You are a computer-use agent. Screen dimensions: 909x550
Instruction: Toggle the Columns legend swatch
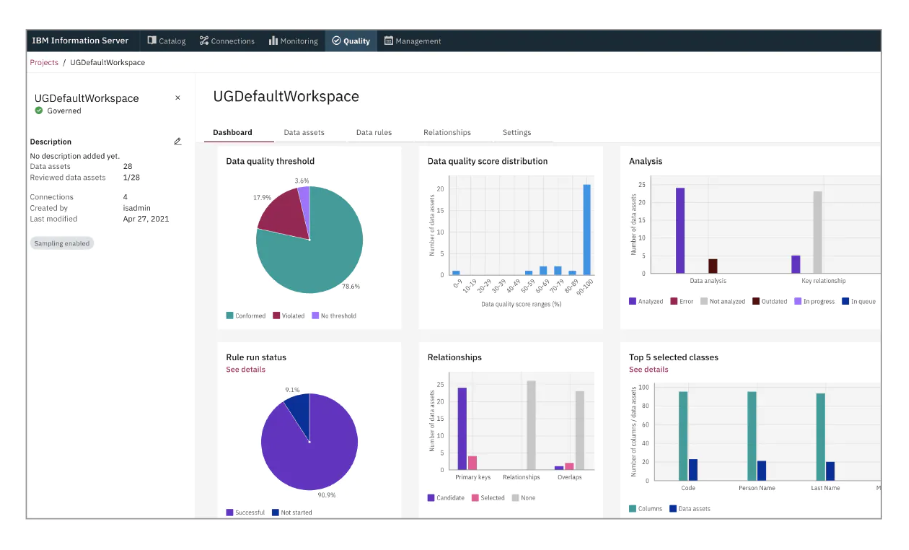[x=632, y=509]
